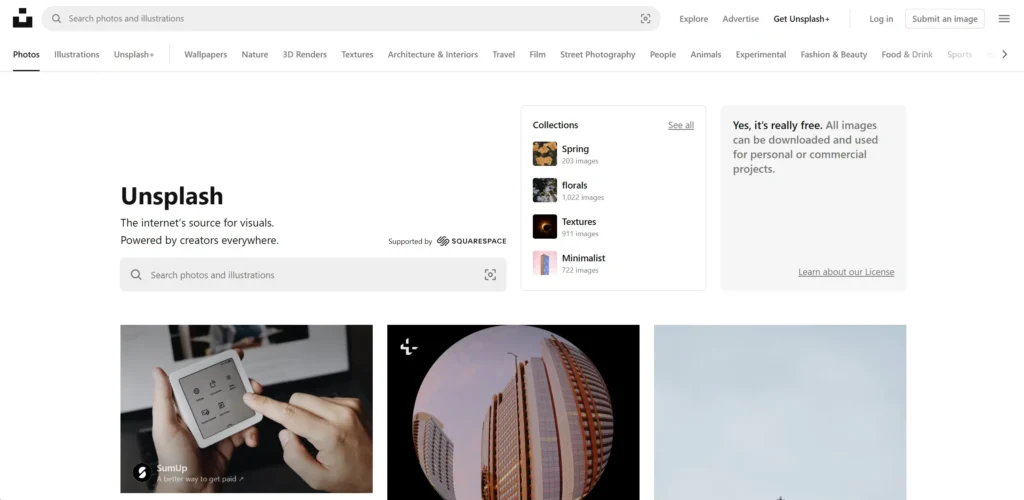The width and height of the screenshot is (1024, 500).
Task: Open the Textures collection thumbnail
Action: click(545, 227)
